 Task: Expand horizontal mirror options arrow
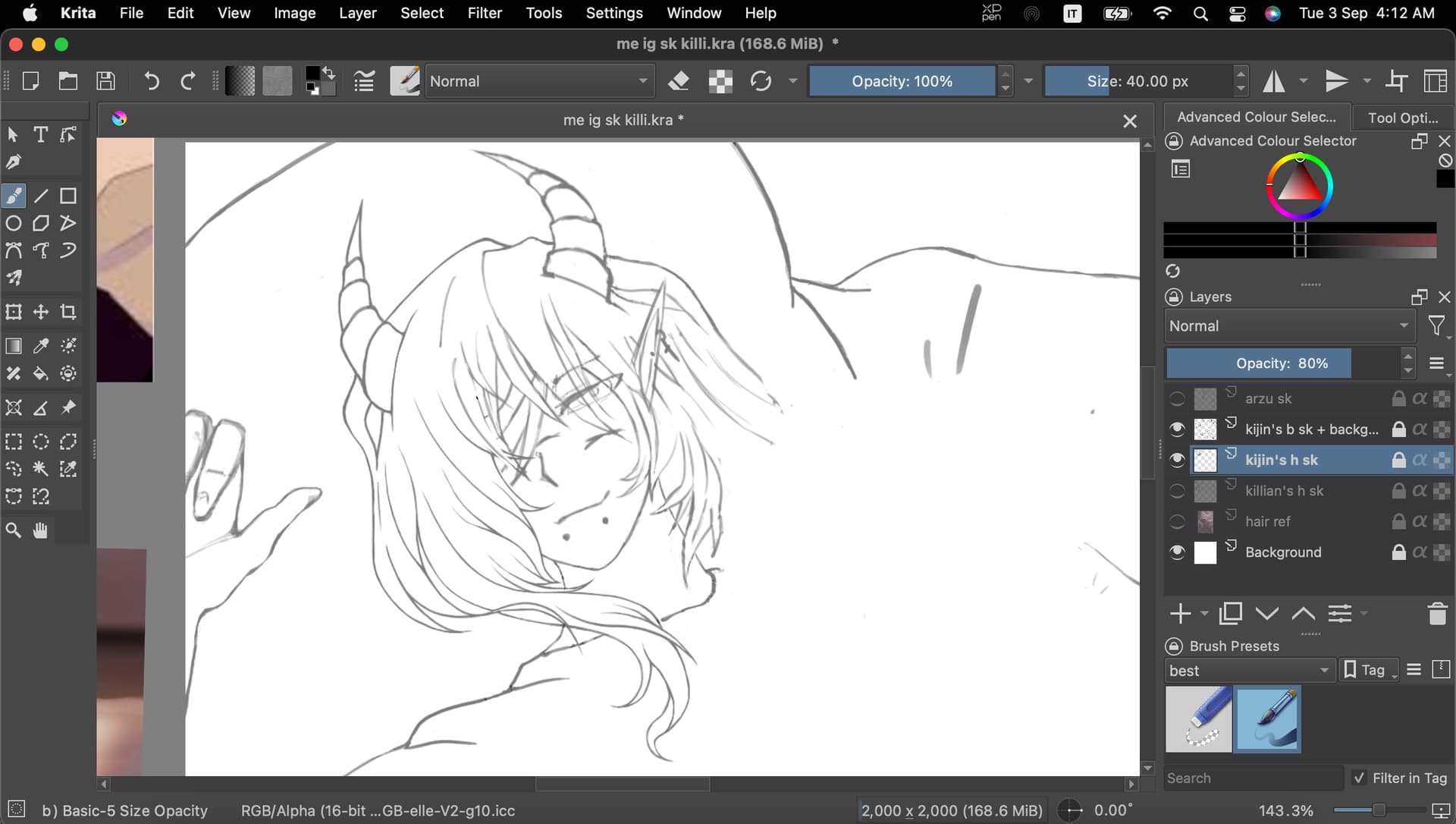click(1304, 80)
